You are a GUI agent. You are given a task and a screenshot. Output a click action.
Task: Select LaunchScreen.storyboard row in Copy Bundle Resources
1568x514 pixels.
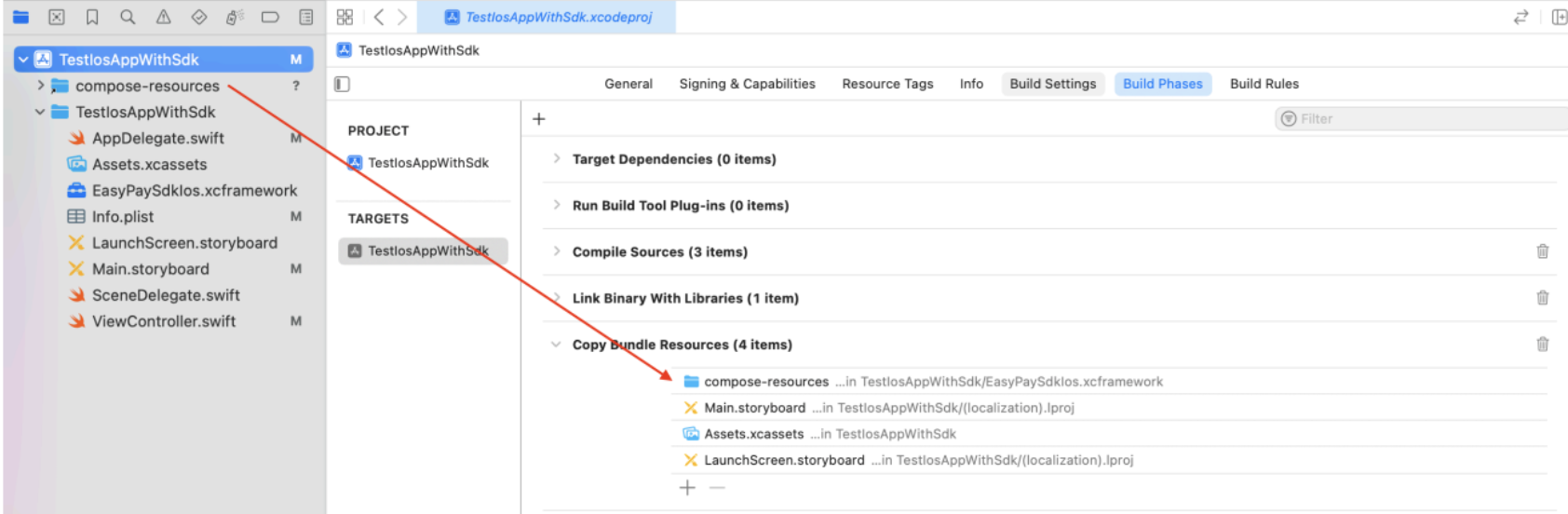[1109, 460]
